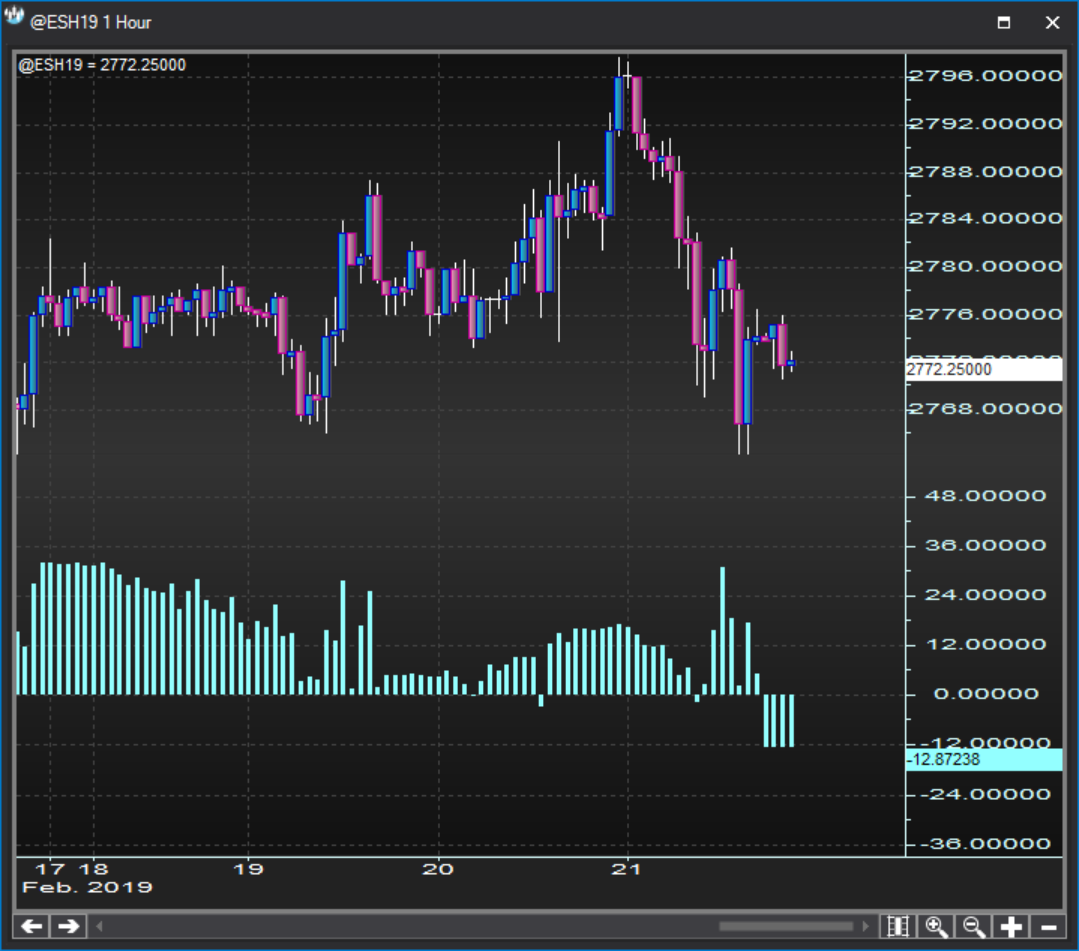The width and height of the screenshot is (1079, 951).
Task: Click the horizontal scrollbar thumb
Action: tap(786, 926)
